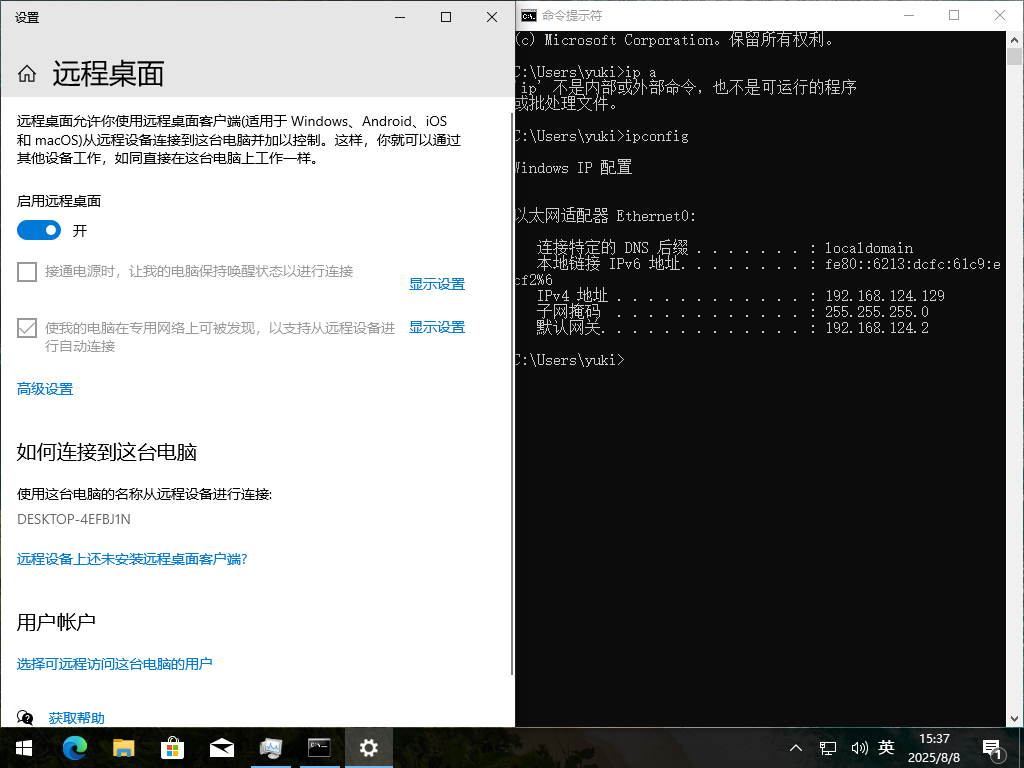
Task: Click the Settings gear icon in the taskbar
Action: [x=368, y=747]
